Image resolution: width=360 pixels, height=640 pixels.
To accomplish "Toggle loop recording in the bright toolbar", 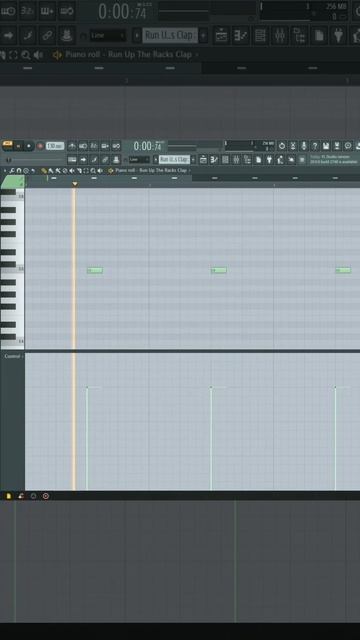I will (116, 146).
